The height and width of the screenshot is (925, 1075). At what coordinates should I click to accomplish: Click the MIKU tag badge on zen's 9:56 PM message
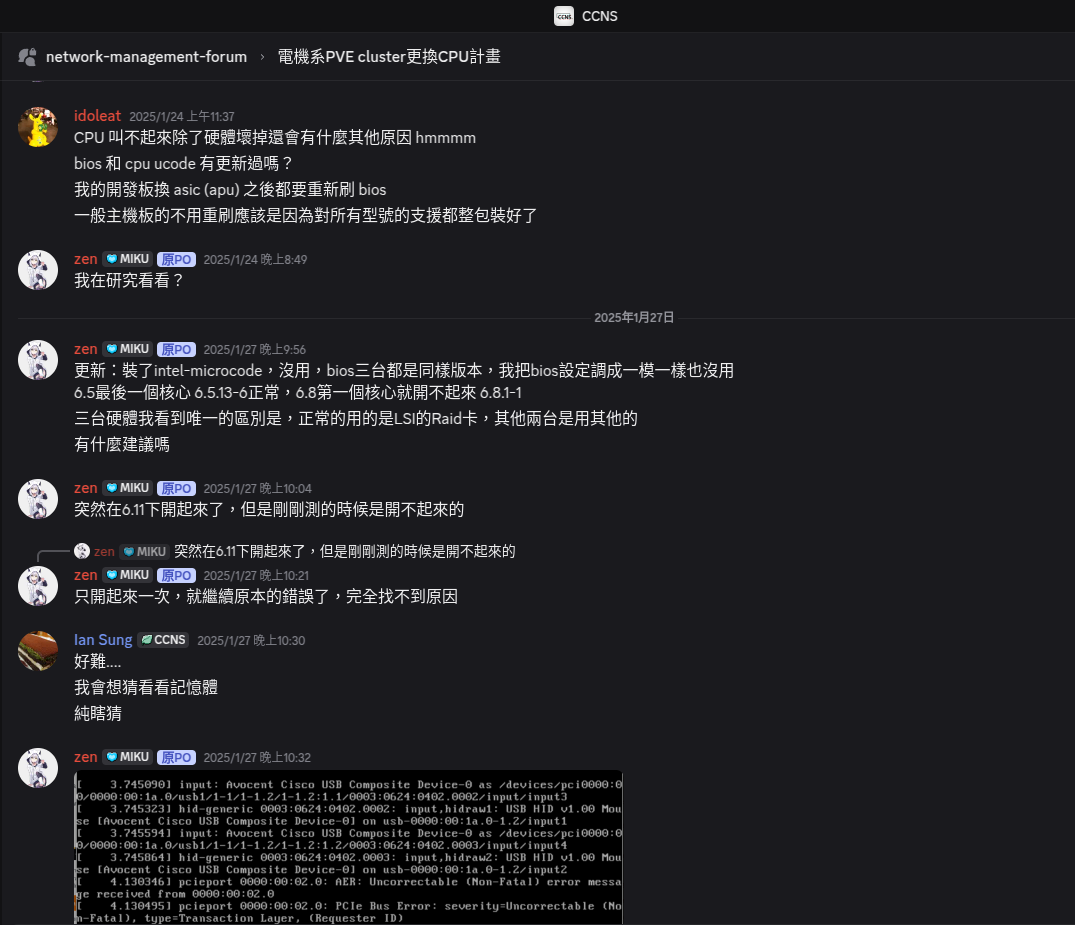tap(127, 349)
